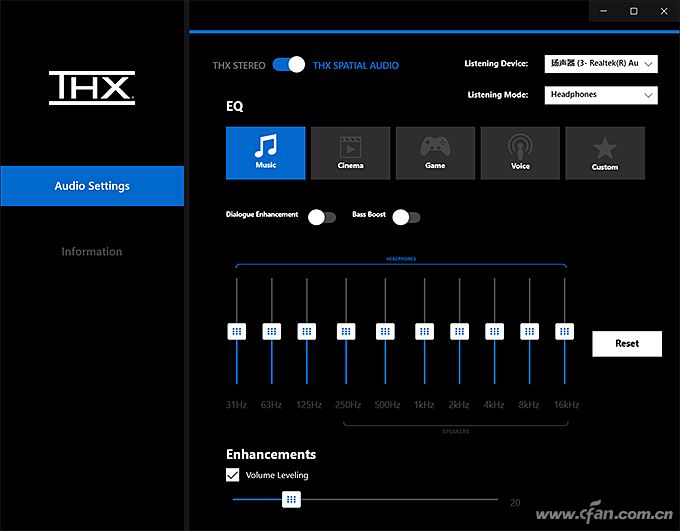This screenshot has width=680, height=531.
Task: Click the 1kHz EQ slider handle
Action: (x=425, y=331)
